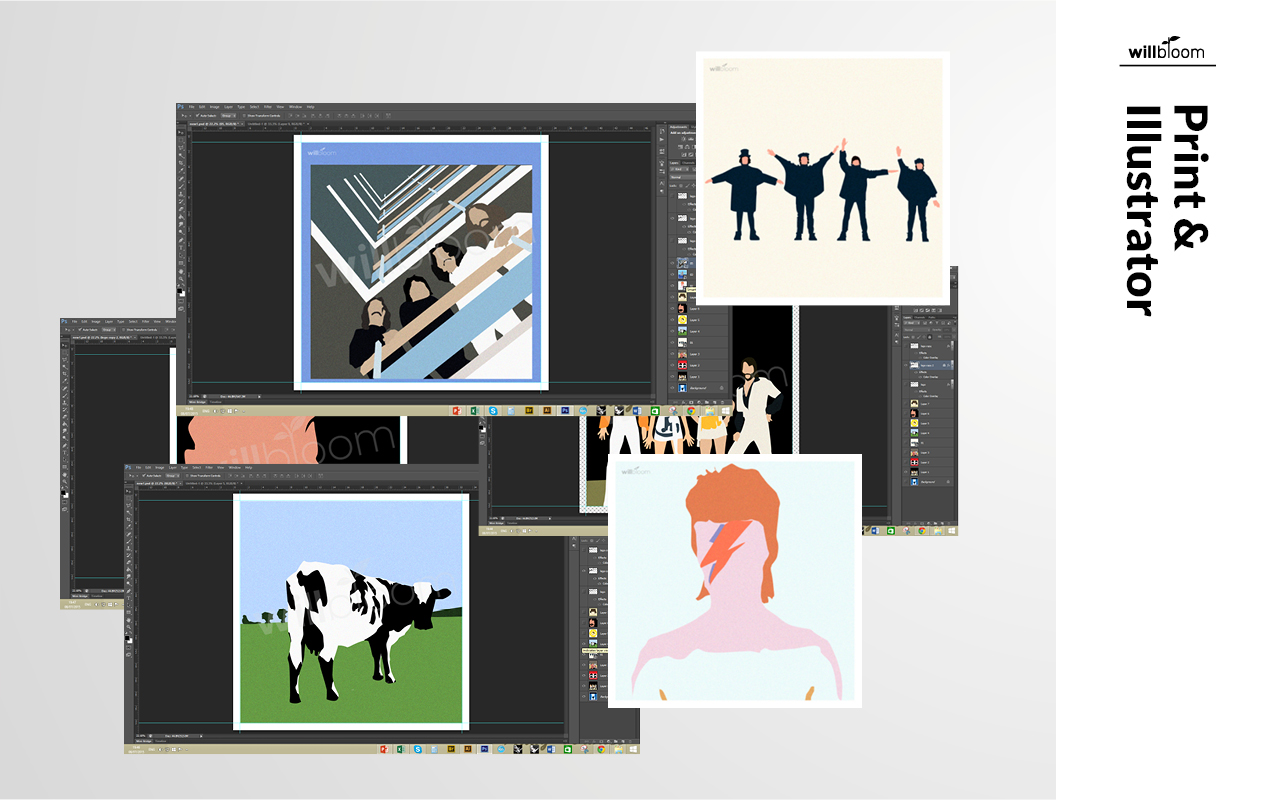This screenshot has height=800, width=1280.
Task: Open Mini Bridge tab in cow window
Action: click(x=144, y=741)
